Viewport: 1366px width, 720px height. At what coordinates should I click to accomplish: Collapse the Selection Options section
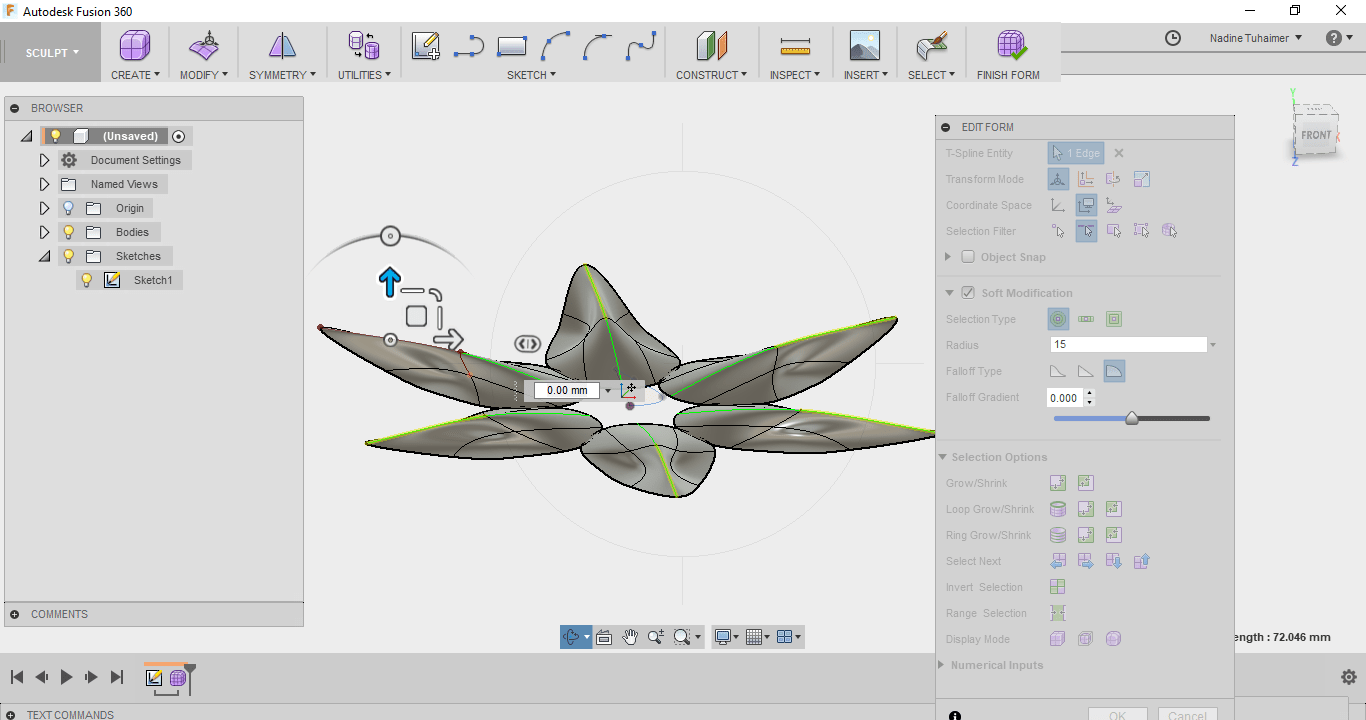[x=943, y=457]
